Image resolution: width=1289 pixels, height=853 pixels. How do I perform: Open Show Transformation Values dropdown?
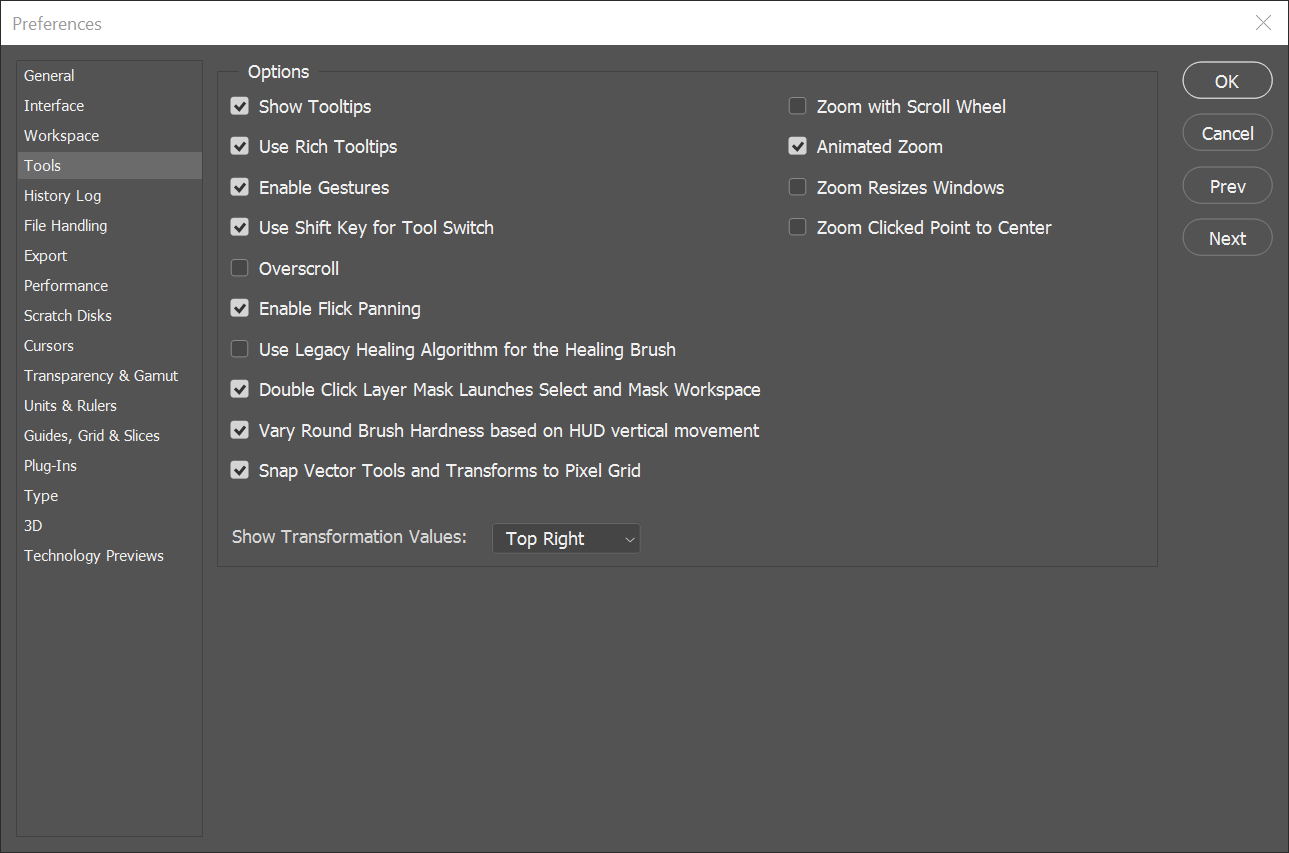click(566, 539)
